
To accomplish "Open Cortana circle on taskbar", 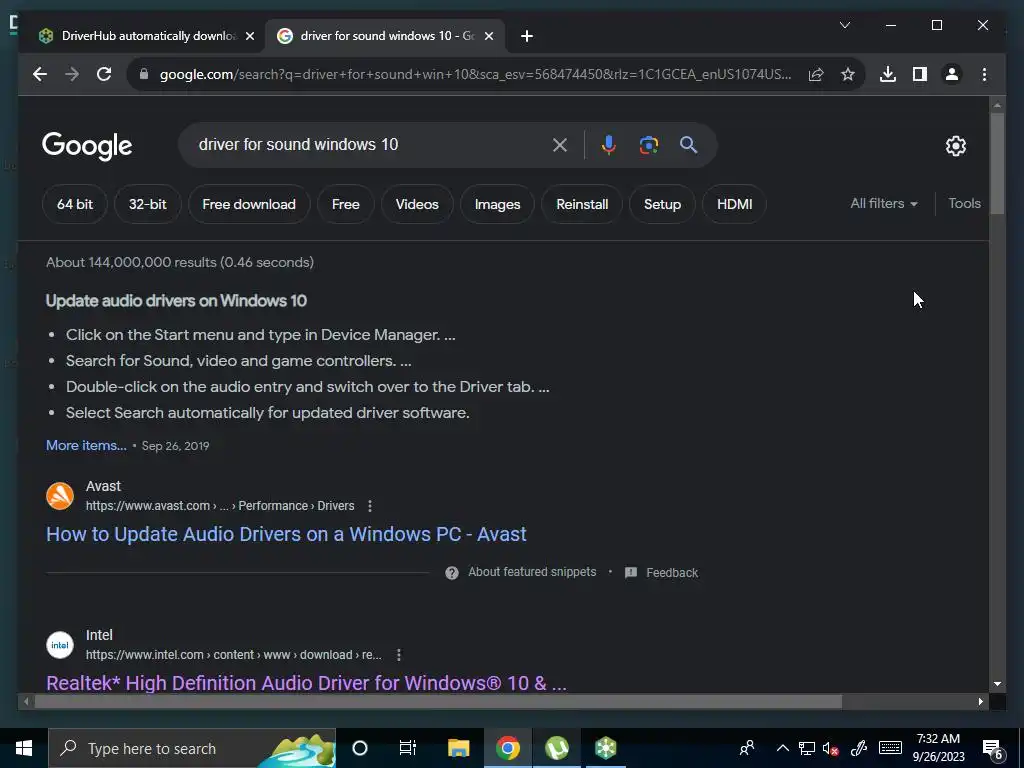I will (360, 748).
